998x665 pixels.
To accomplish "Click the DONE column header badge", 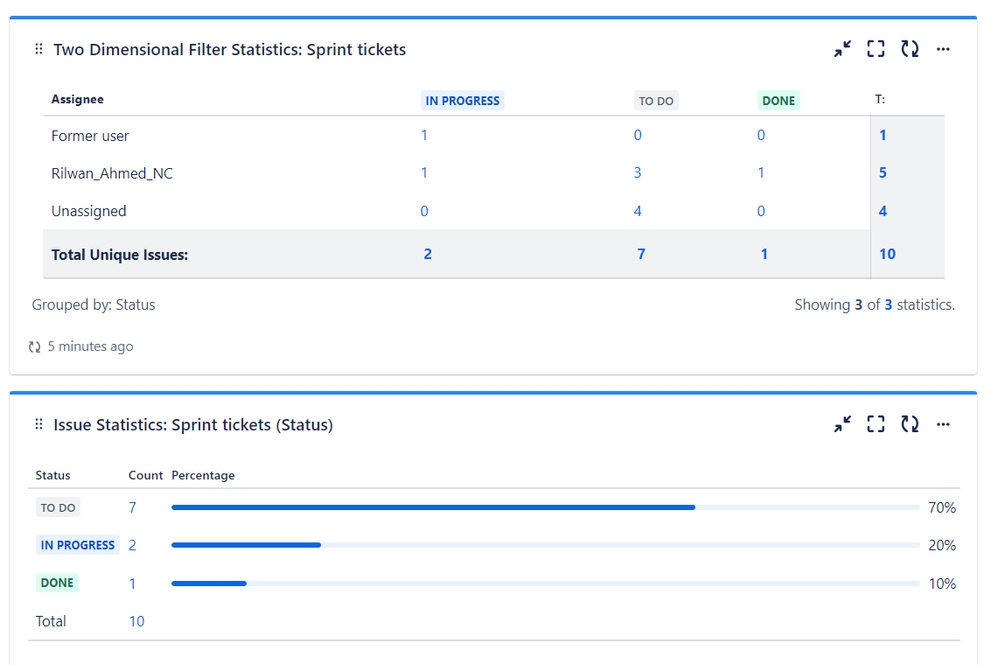I will coord(778,101).
